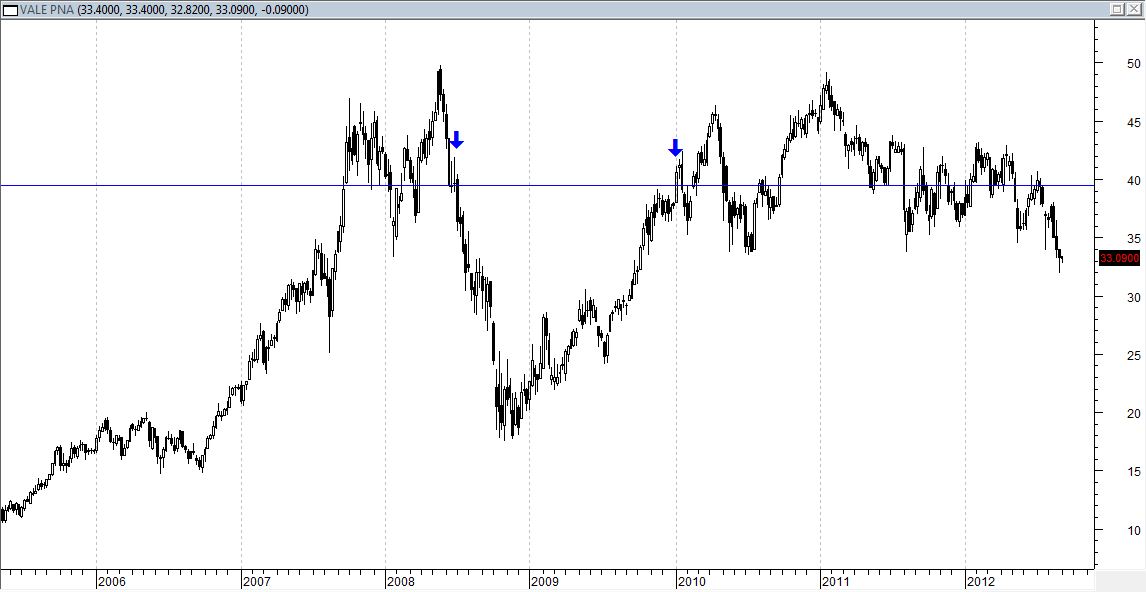Select the blue down arrow near mid-2008
The image size is (1146, 592).
click(456, 140)
